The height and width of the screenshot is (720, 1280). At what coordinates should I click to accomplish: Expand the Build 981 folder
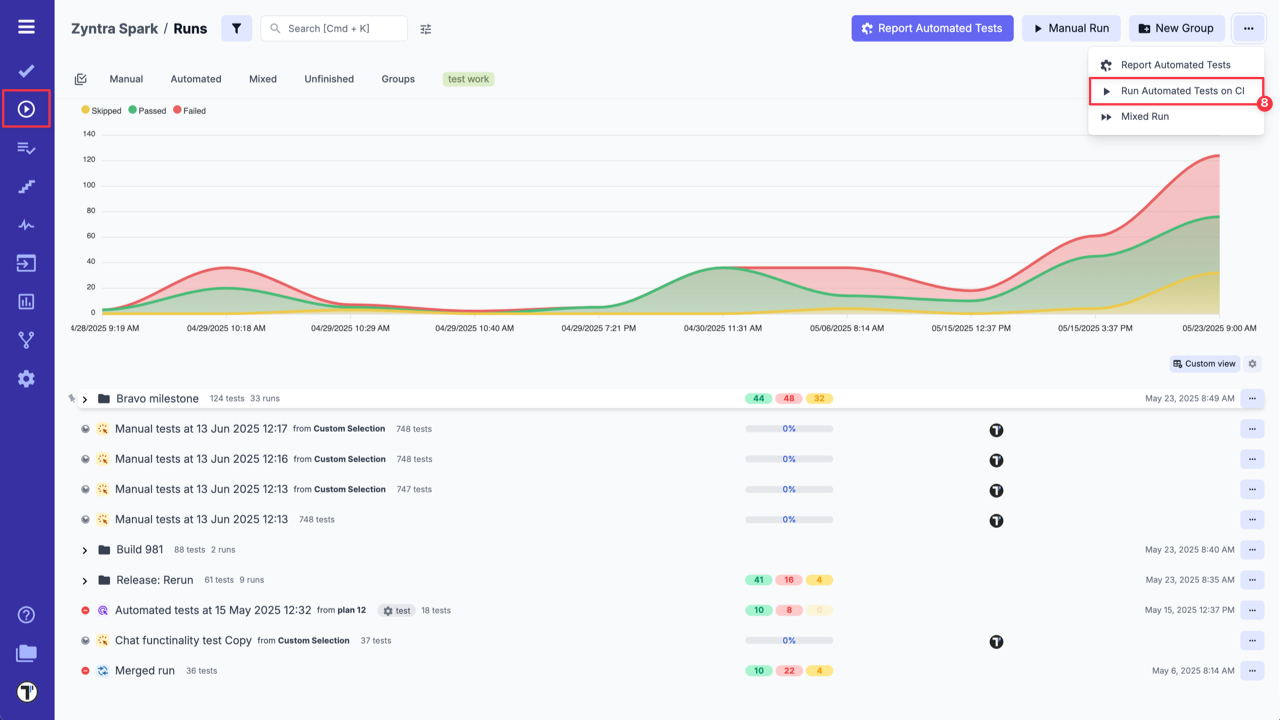pyautogui.click(x=85, y=550)
